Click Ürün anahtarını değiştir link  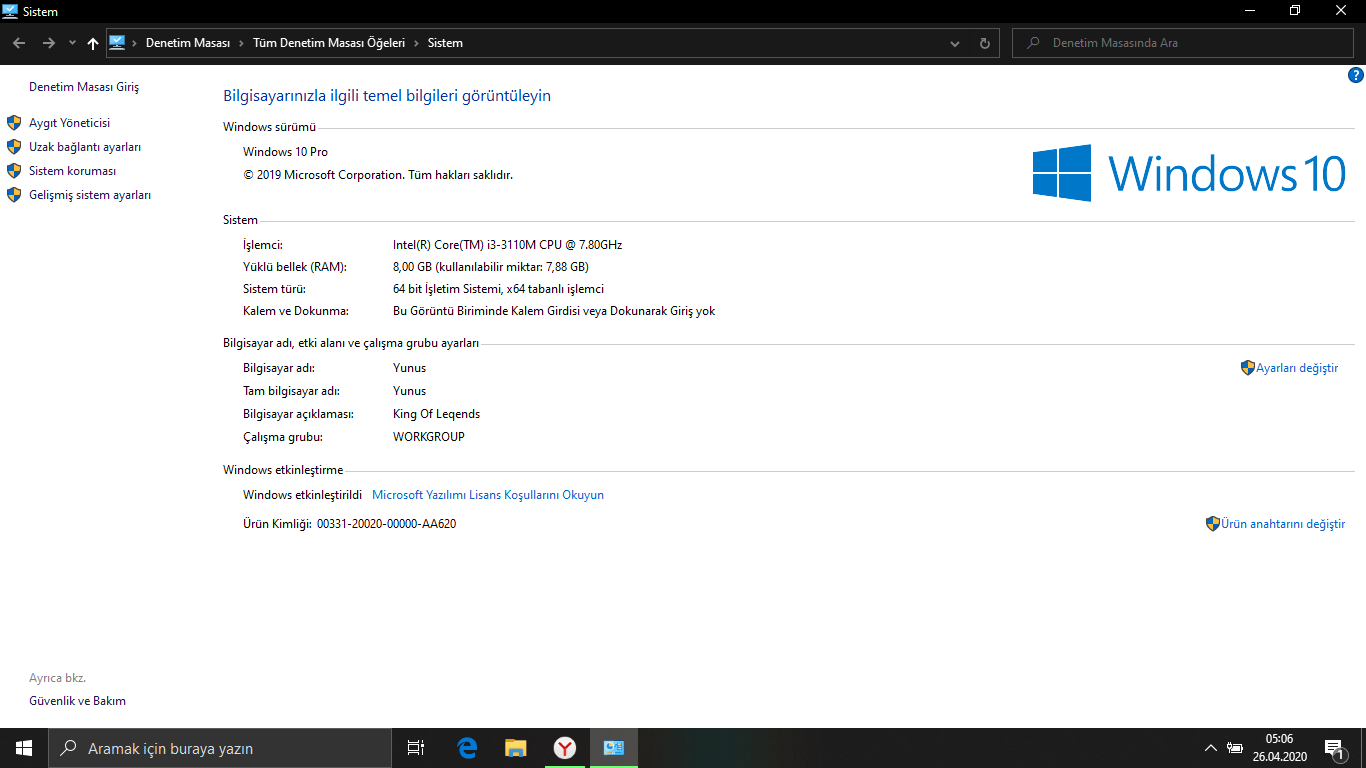pos(1283,524)
